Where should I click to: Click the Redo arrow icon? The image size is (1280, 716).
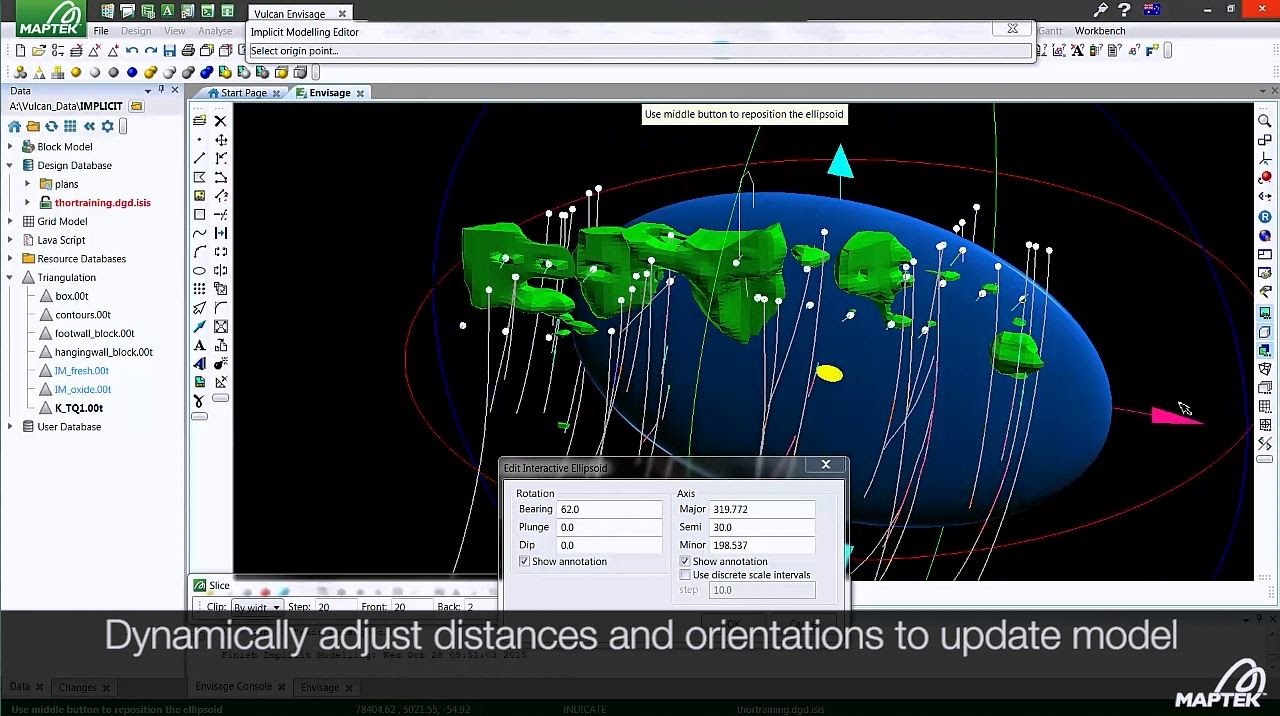point(151,51)
